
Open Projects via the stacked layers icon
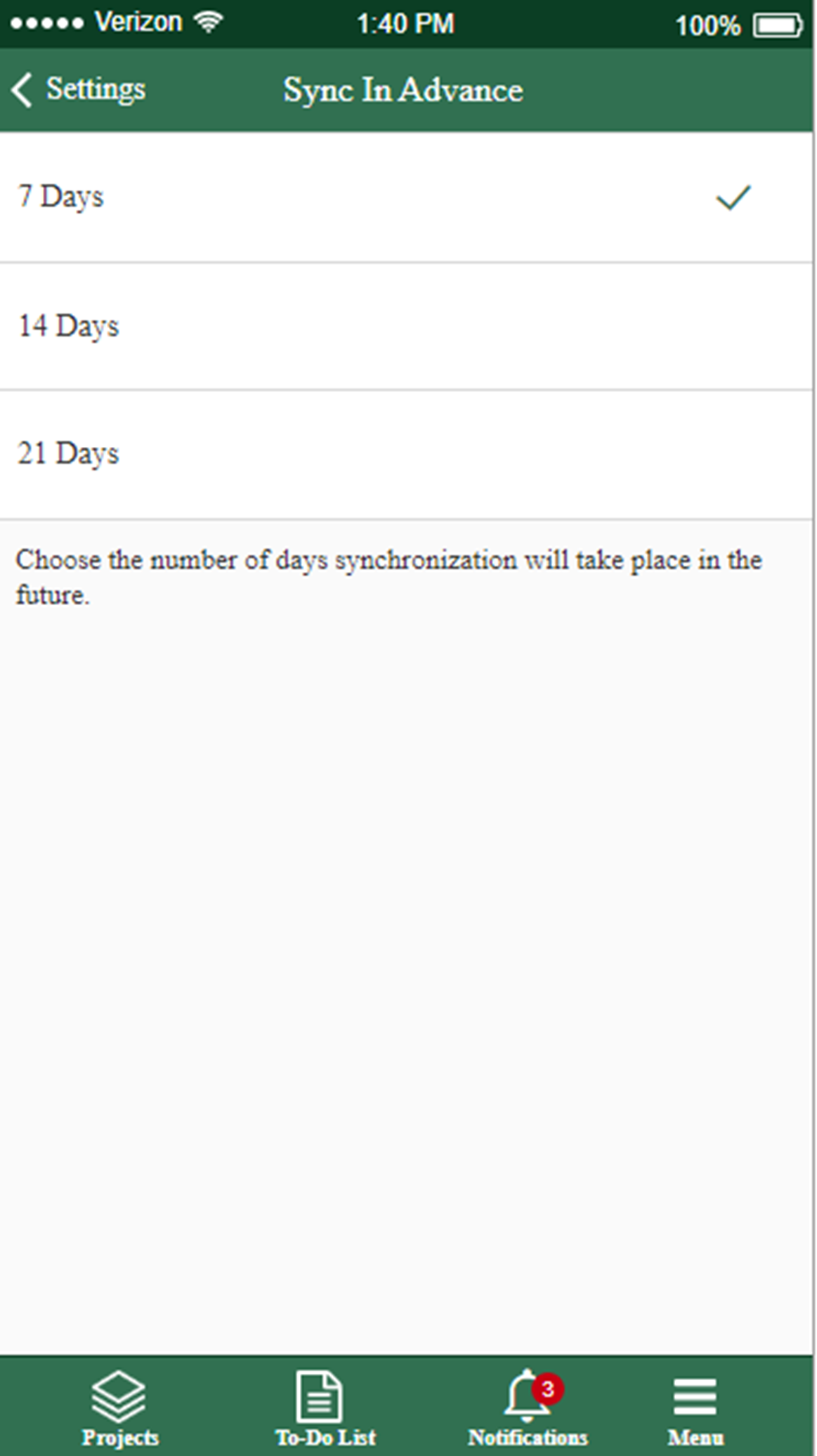pos(119,1396)
